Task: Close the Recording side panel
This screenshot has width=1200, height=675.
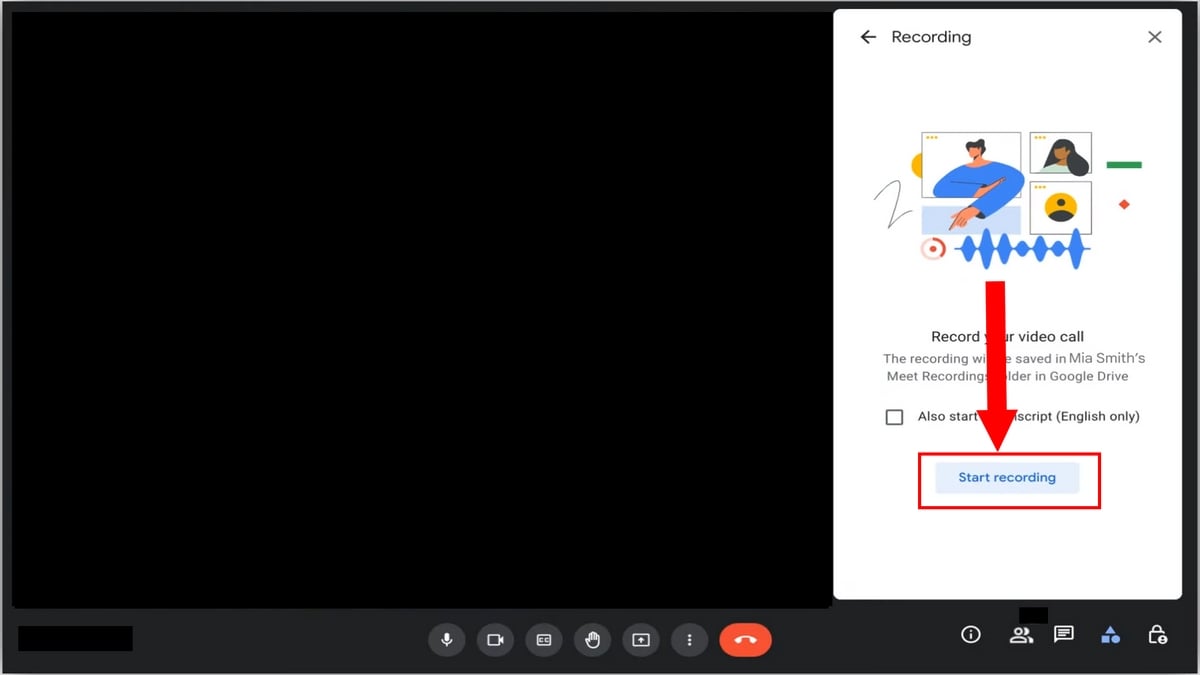Action: point(1155,37)
